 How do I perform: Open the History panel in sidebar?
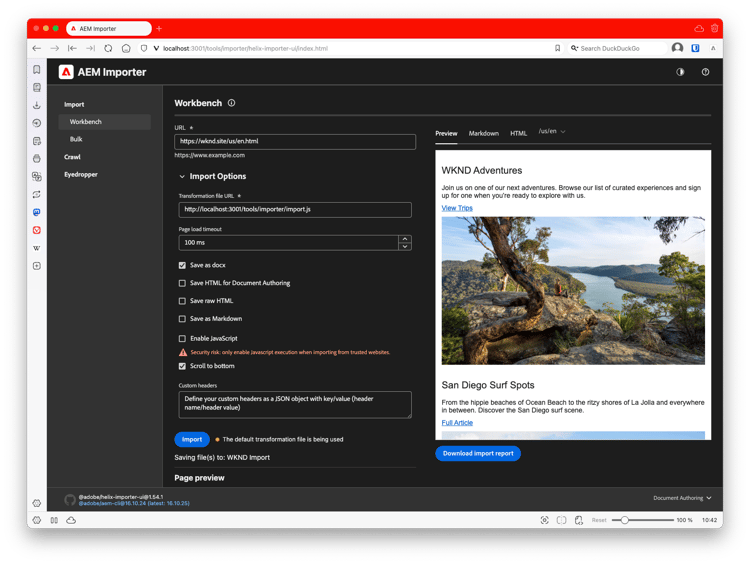[x=37, y=123]
